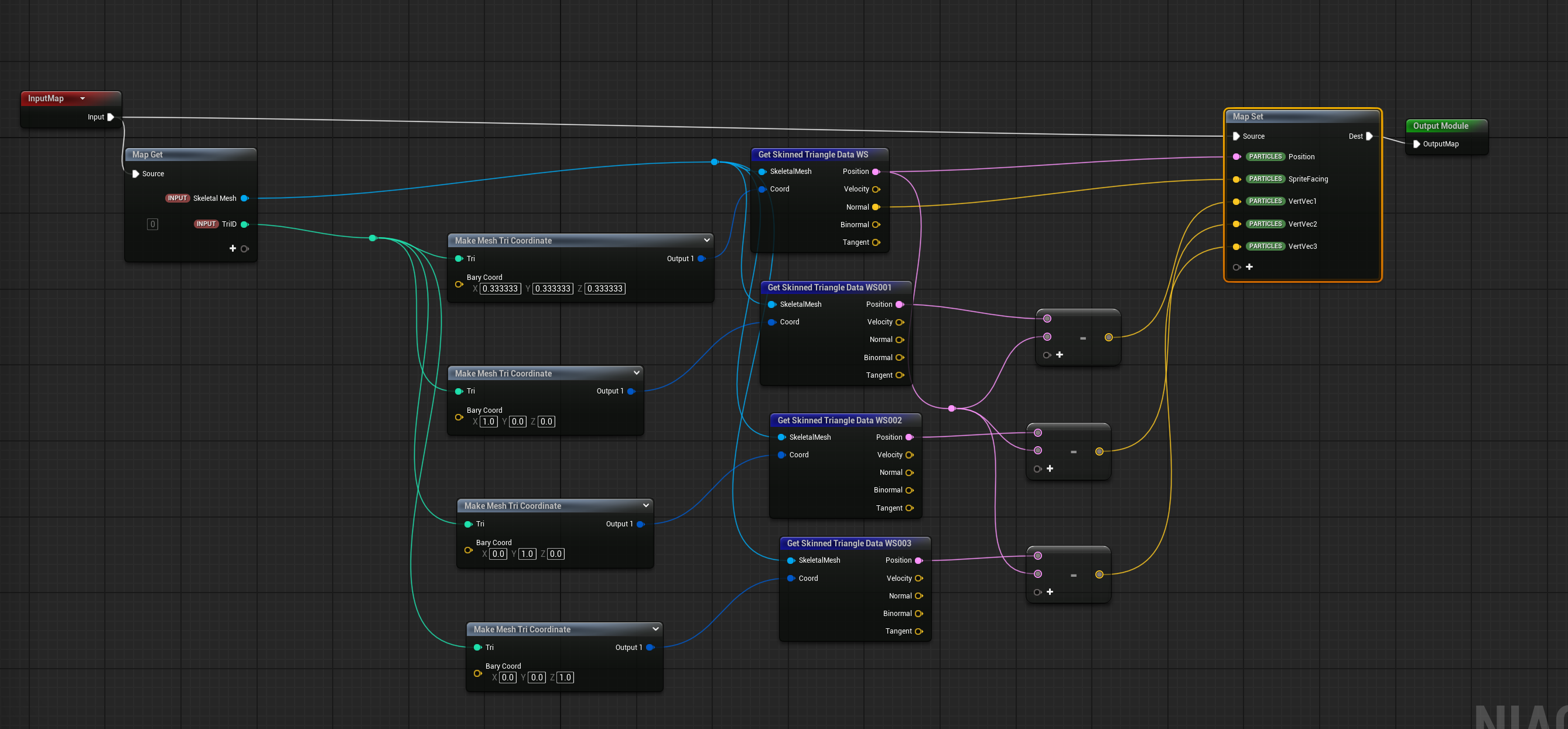Open the InputMap node's dropdown arrow
1568x729 pixels.
(83, 98)
